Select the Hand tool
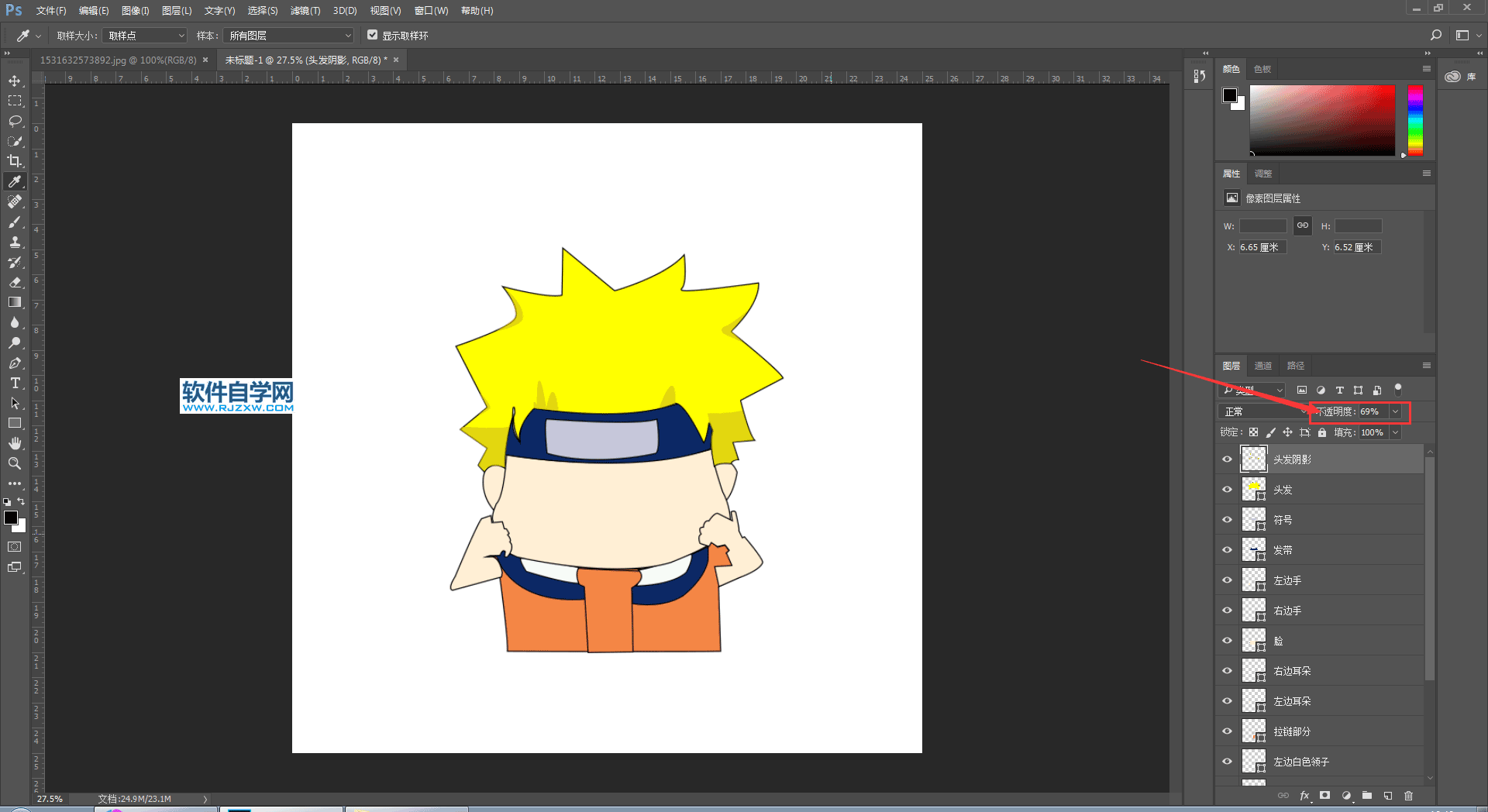Screen dimensions: 1488x812 [x=15, y=443]
